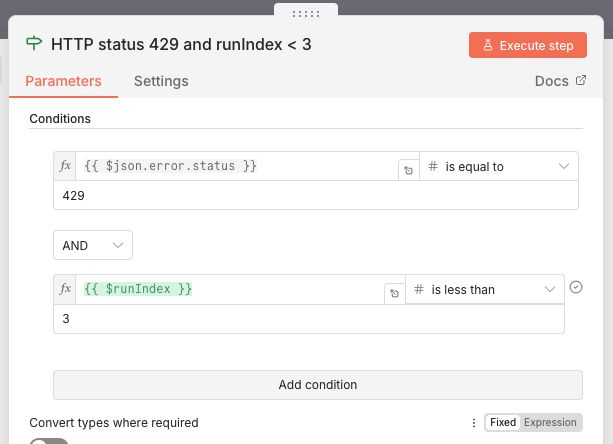Viewport: 613px width, 444px height.
Task: Open the 'is equal to' operator dropdown
Action: pyautogui.click(x=499, y=166)
